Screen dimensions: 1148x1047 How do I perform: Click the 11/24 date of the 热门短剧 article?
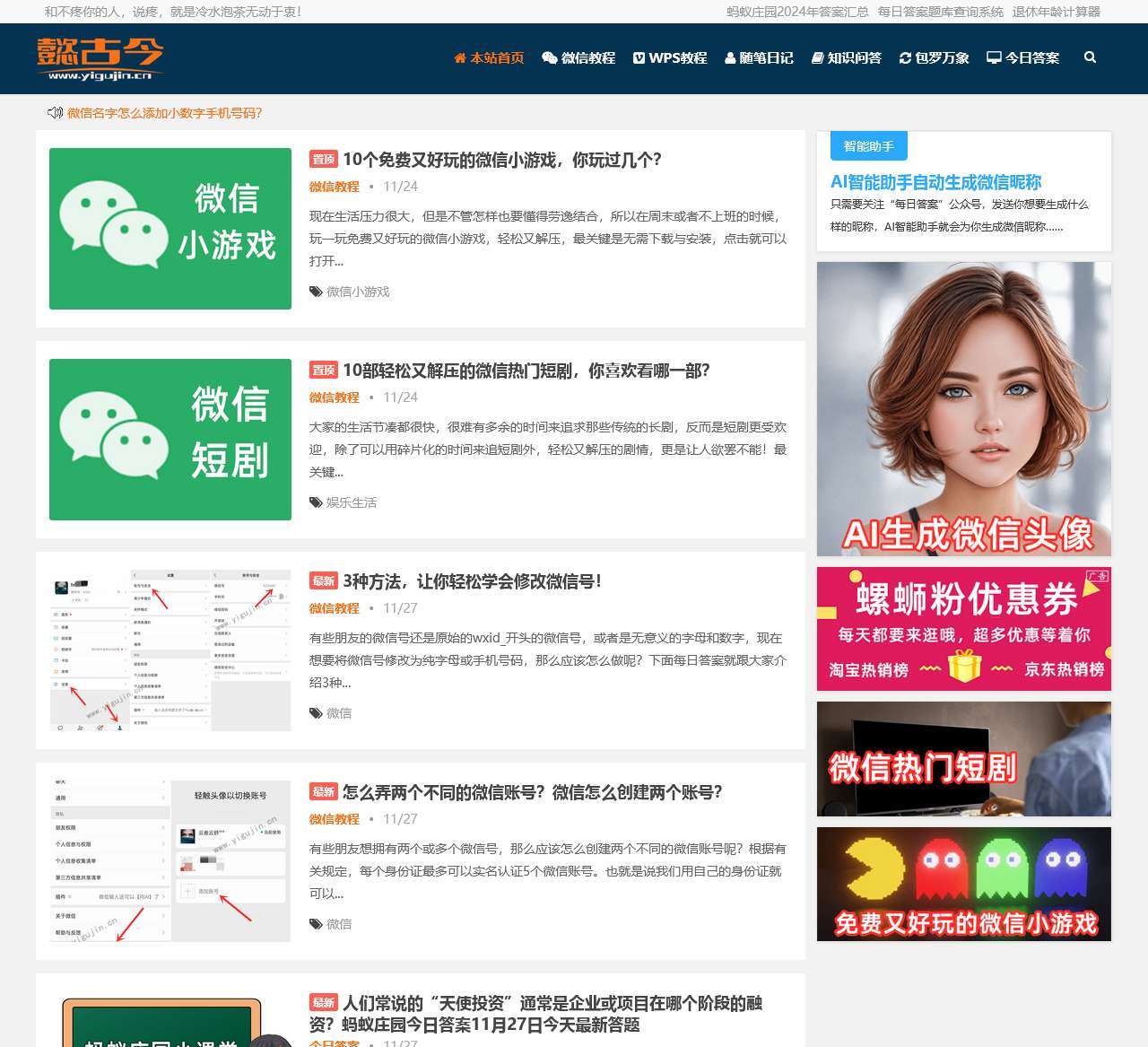(x=400, y=397)
